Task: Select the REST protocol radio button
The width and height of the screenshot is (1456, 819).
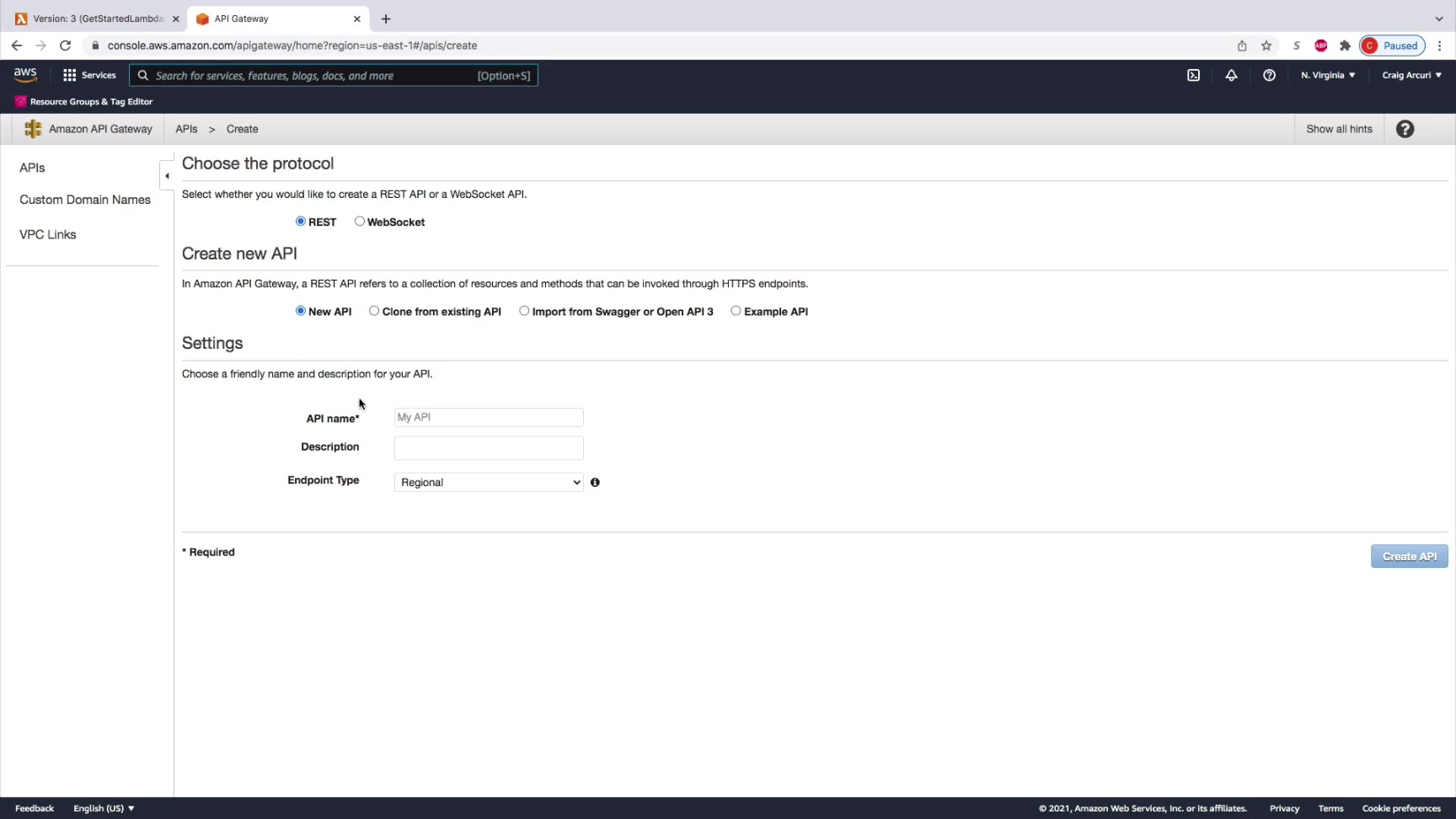Action: tap(300, 221)
